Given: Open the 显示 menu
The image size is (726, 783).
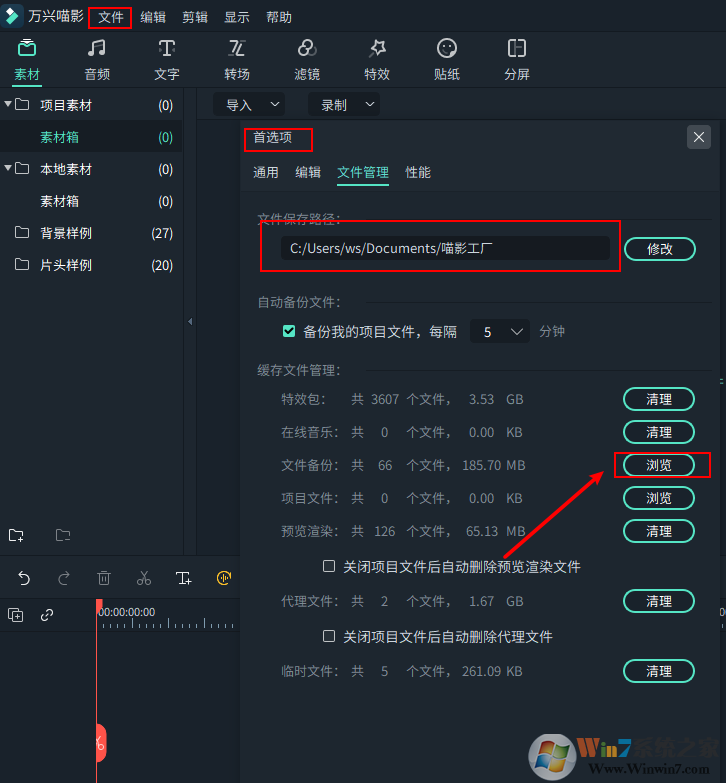Looking at the screenshot, I should [237, 17].
